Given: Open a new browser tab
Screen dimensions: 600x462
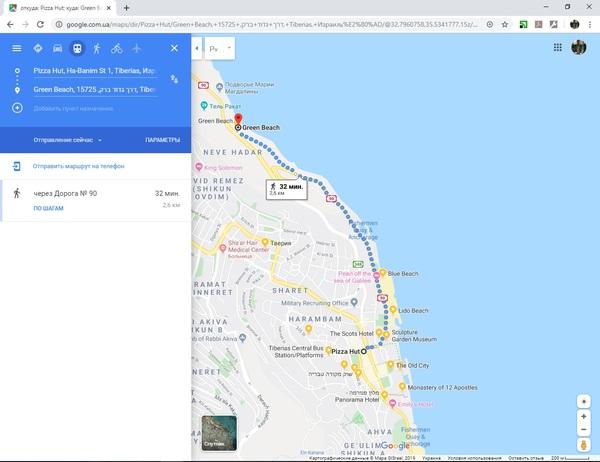Looking at the screenshot, I should (126, 8).
